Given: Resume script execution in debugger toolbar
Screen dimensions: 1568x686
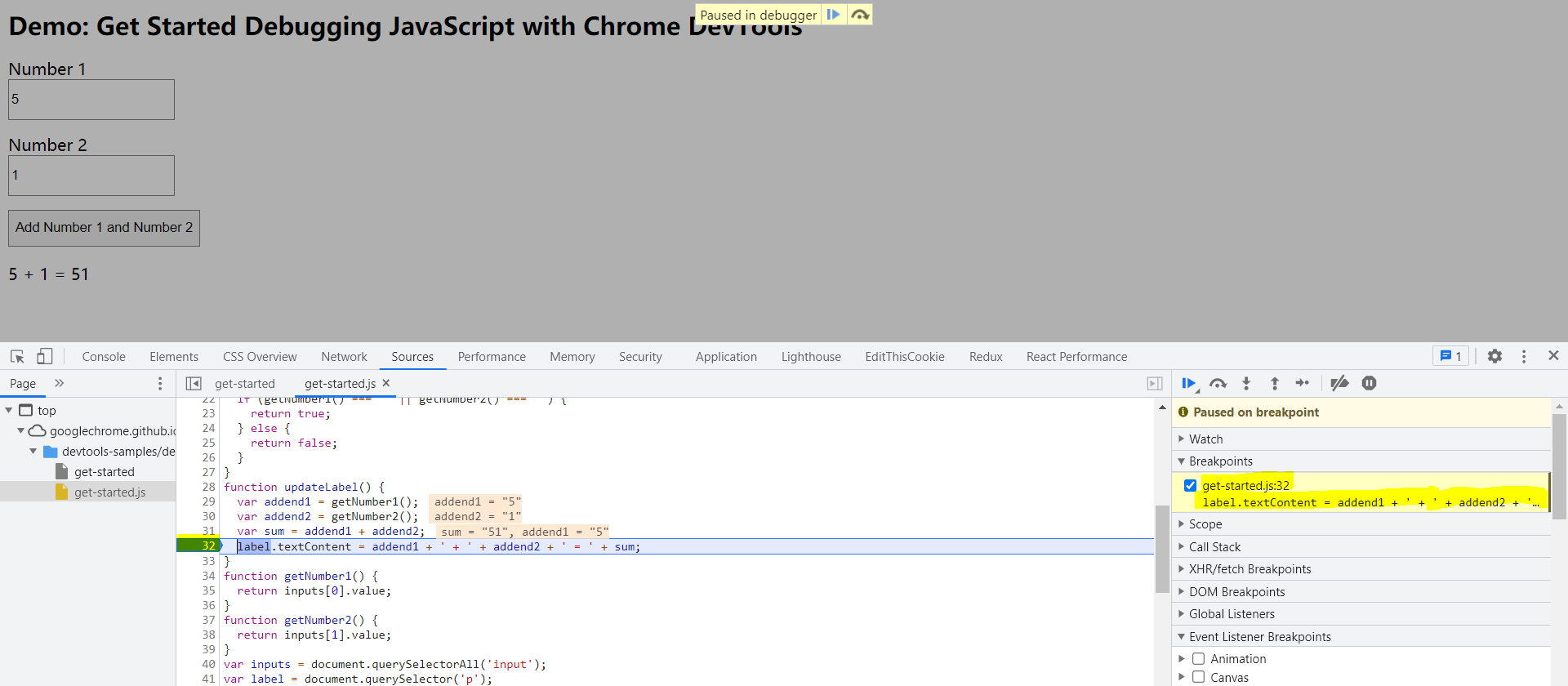Looking at the screenshot, I should point(1189,383).
